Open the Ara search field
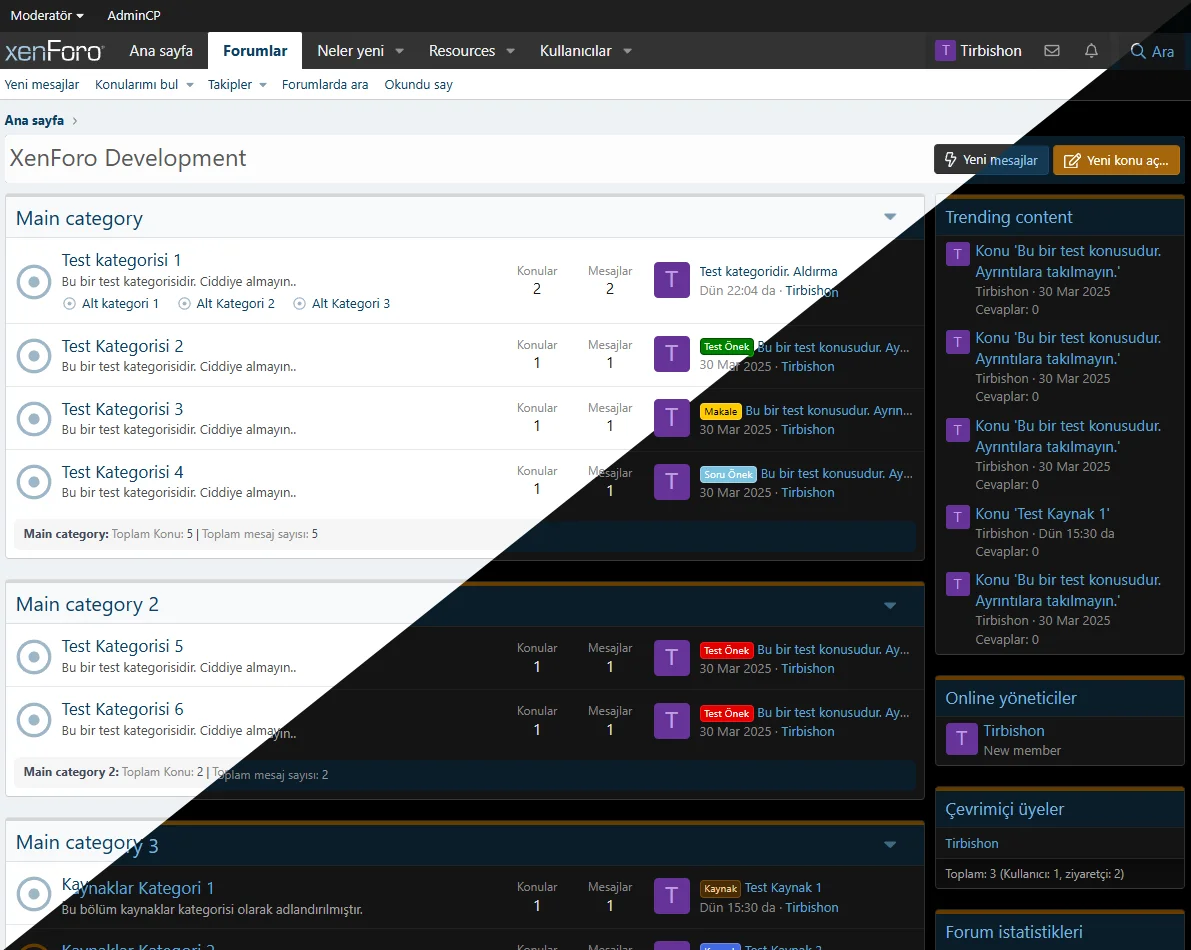The width and height of the screenshot is (1191, 950). (x=1152, y=51)
